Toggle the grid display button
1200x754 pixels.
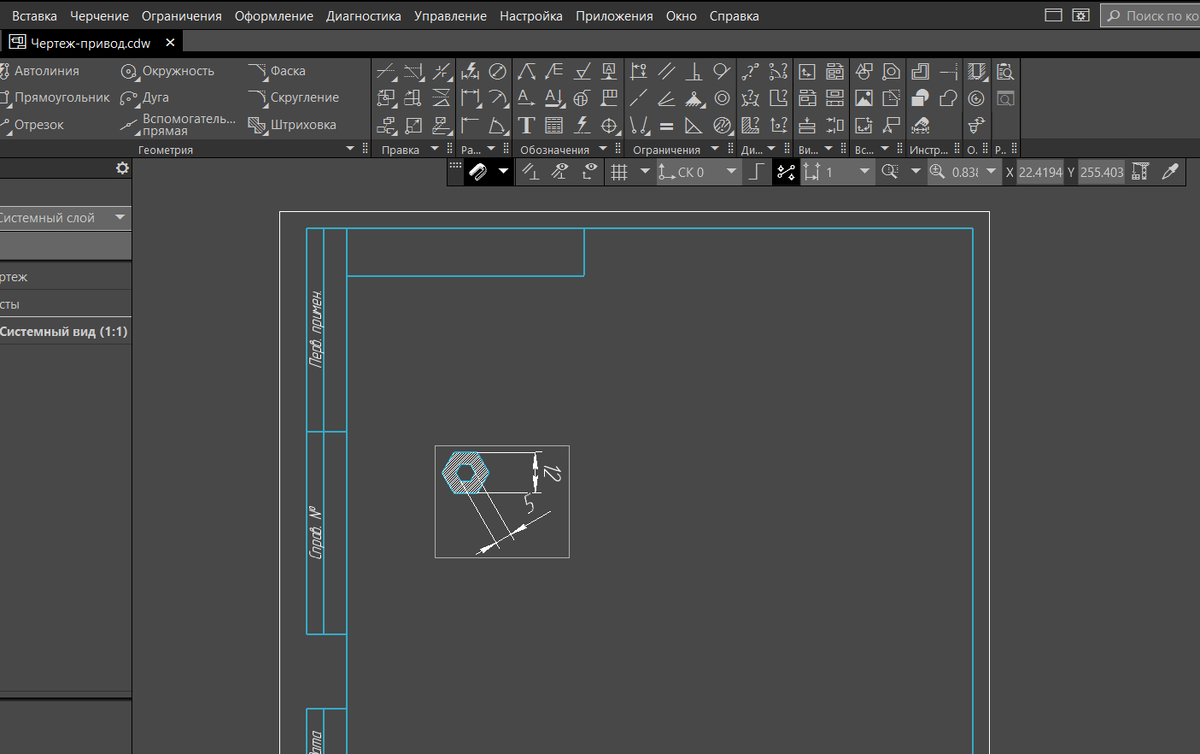[x=619, y=172]
